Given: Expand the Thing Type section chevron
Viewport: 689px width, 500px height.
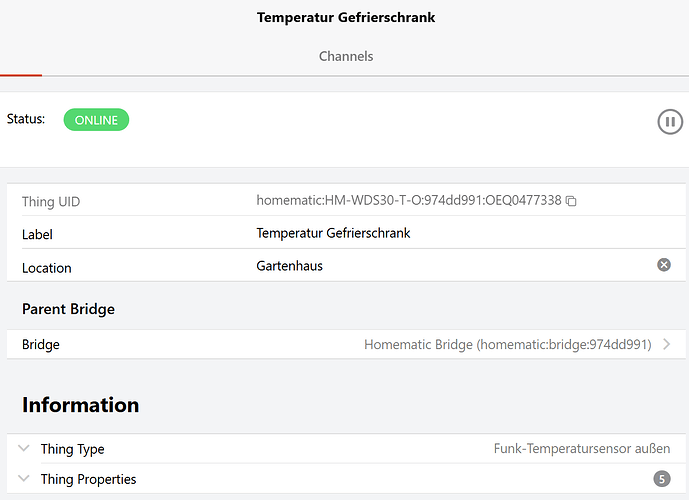Looking at the screenshot, I should pos(25,449).
